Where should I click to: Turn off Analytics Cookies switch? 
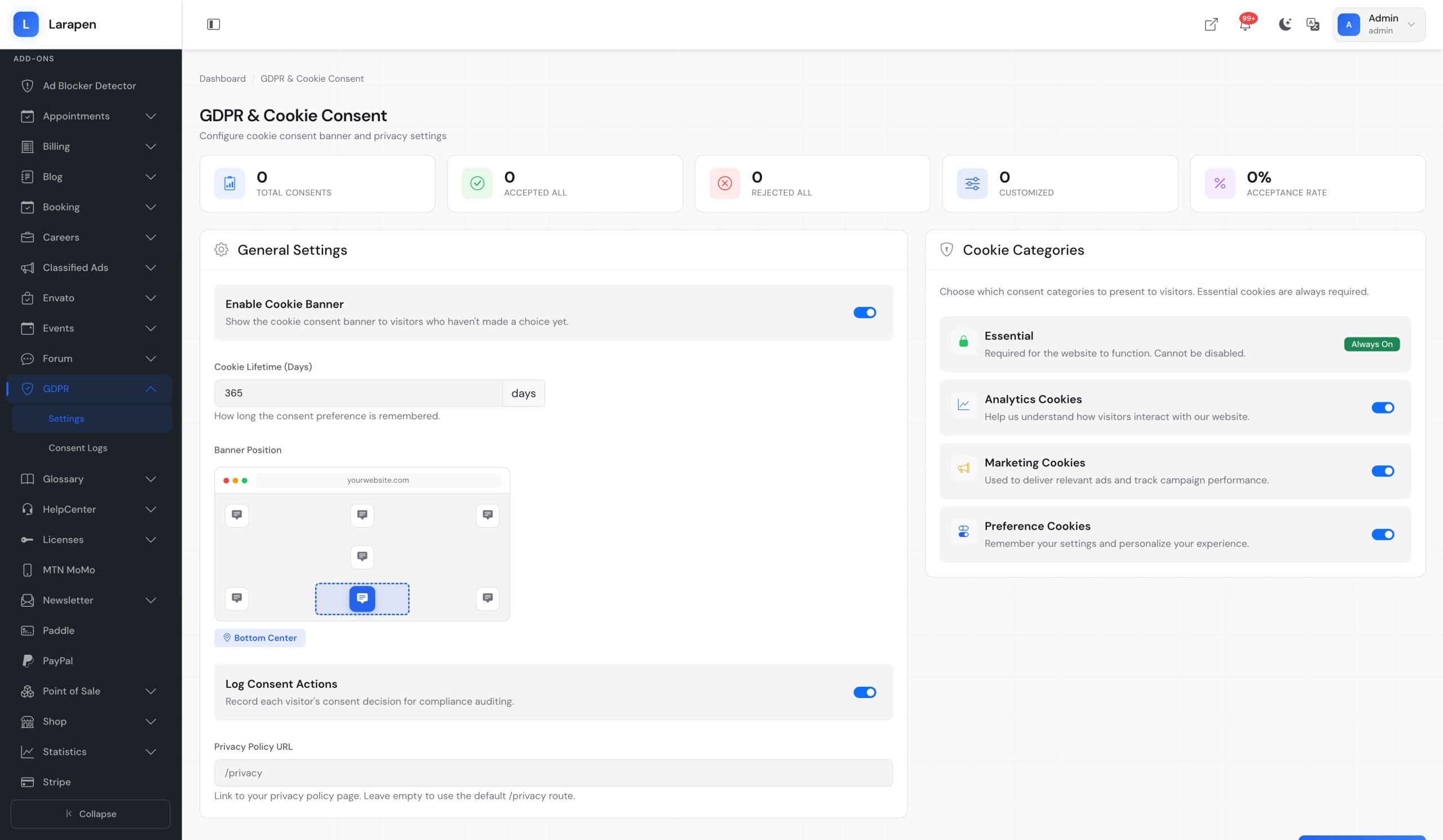pyautogui.click(x=1382, y=407)
